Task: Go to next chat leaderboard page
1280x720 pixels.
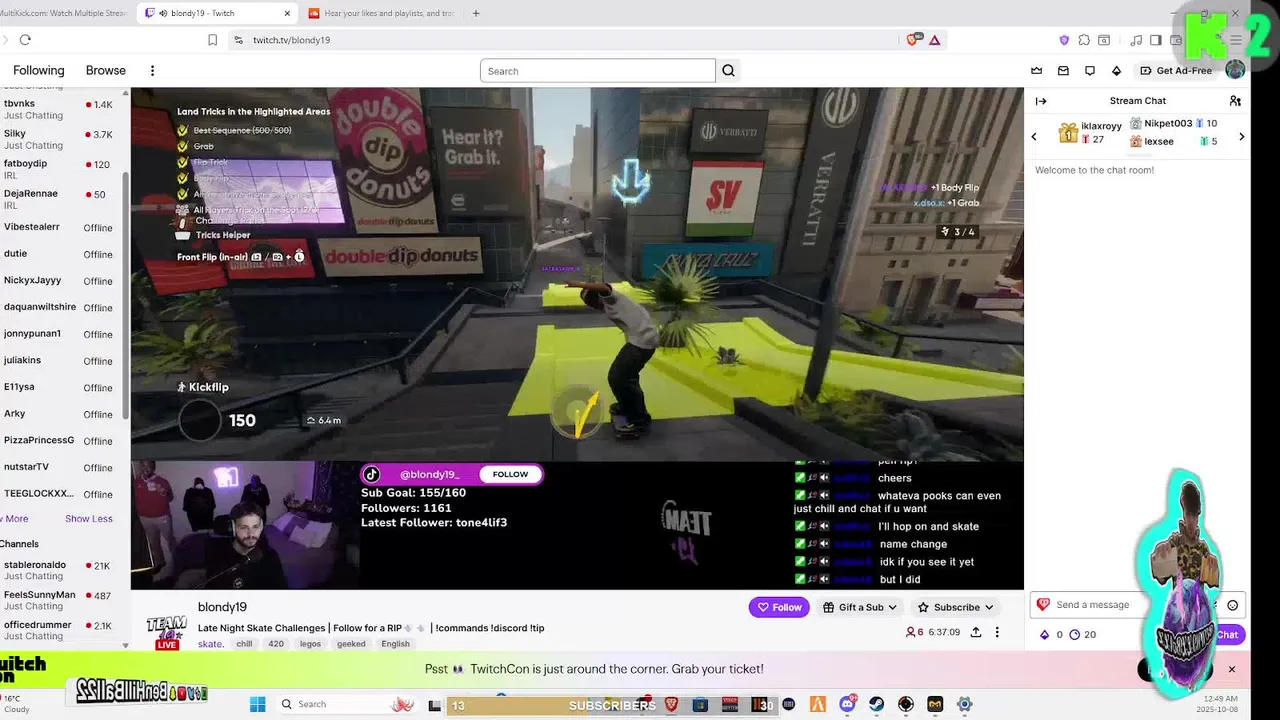Action: click(1242, 136)
